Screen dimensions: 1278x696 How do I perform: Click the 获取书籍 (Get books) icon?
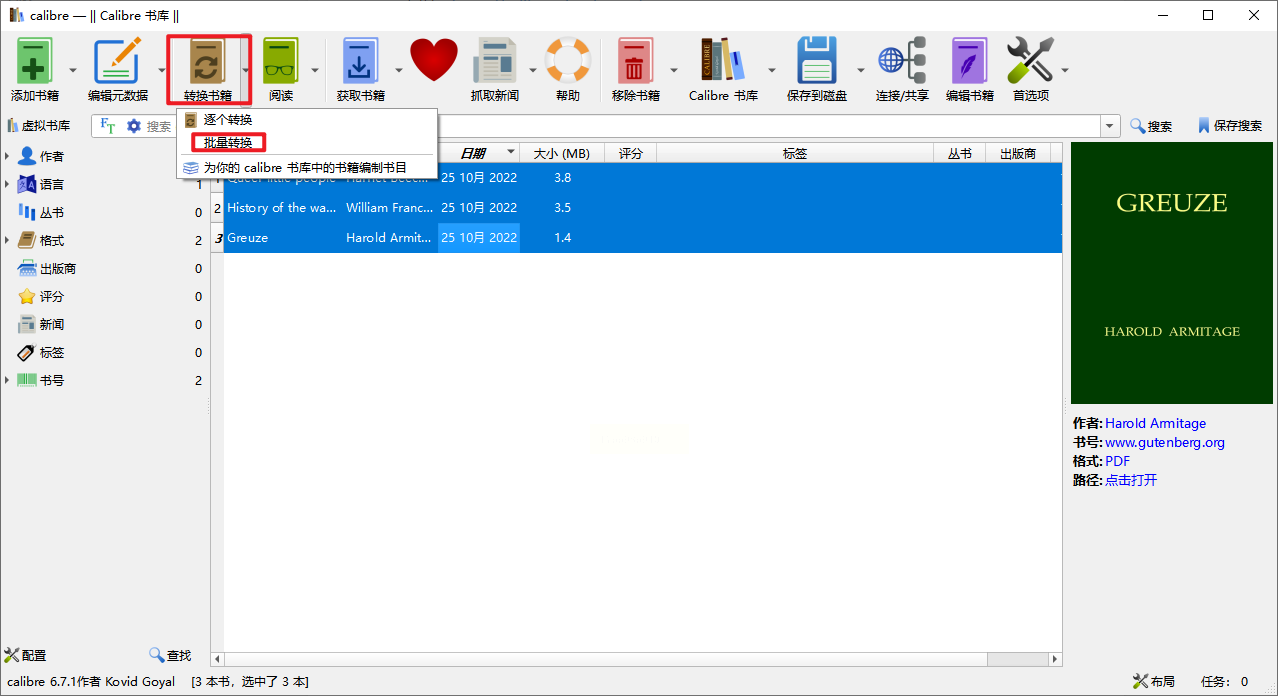pyautogui.click(x=360, y=64)
